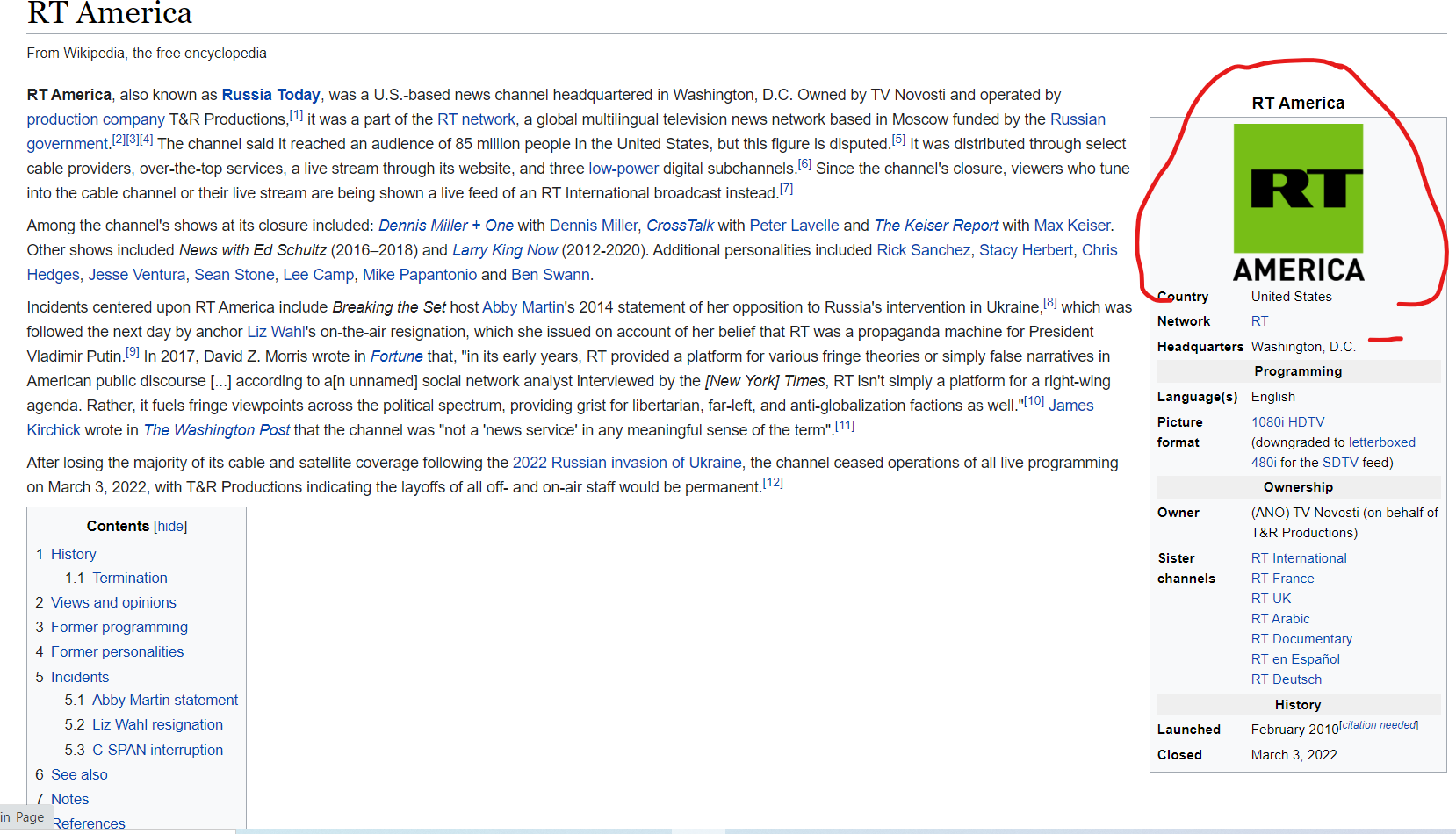Open RT Arabic sister channel link
The width and height of the screenshot is (1456, 834).
[x=1280, y=619]
